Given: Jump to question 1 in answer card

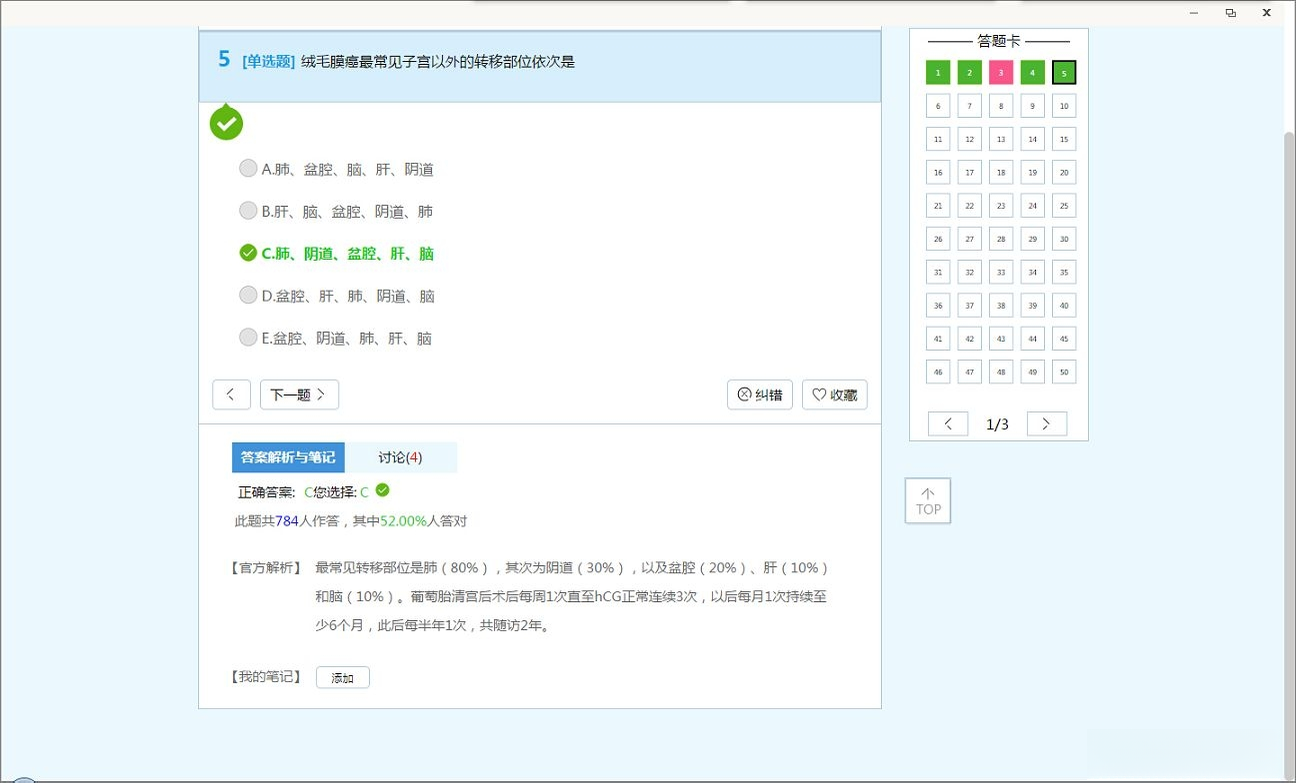Looking at the screenshot, I should pyautogui.click(x=938, y=72).
